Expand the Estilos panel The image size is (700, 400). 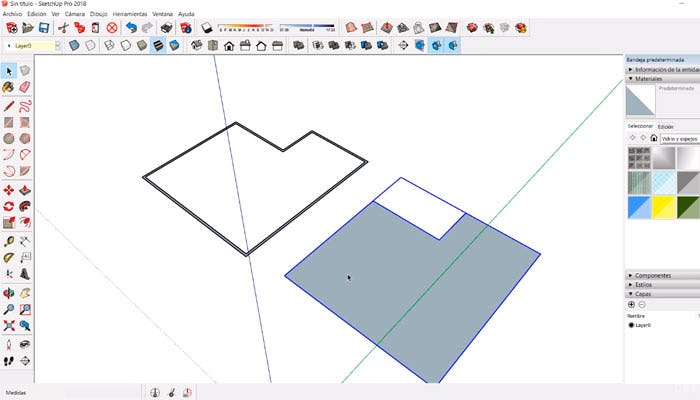[x=662, y=284]
